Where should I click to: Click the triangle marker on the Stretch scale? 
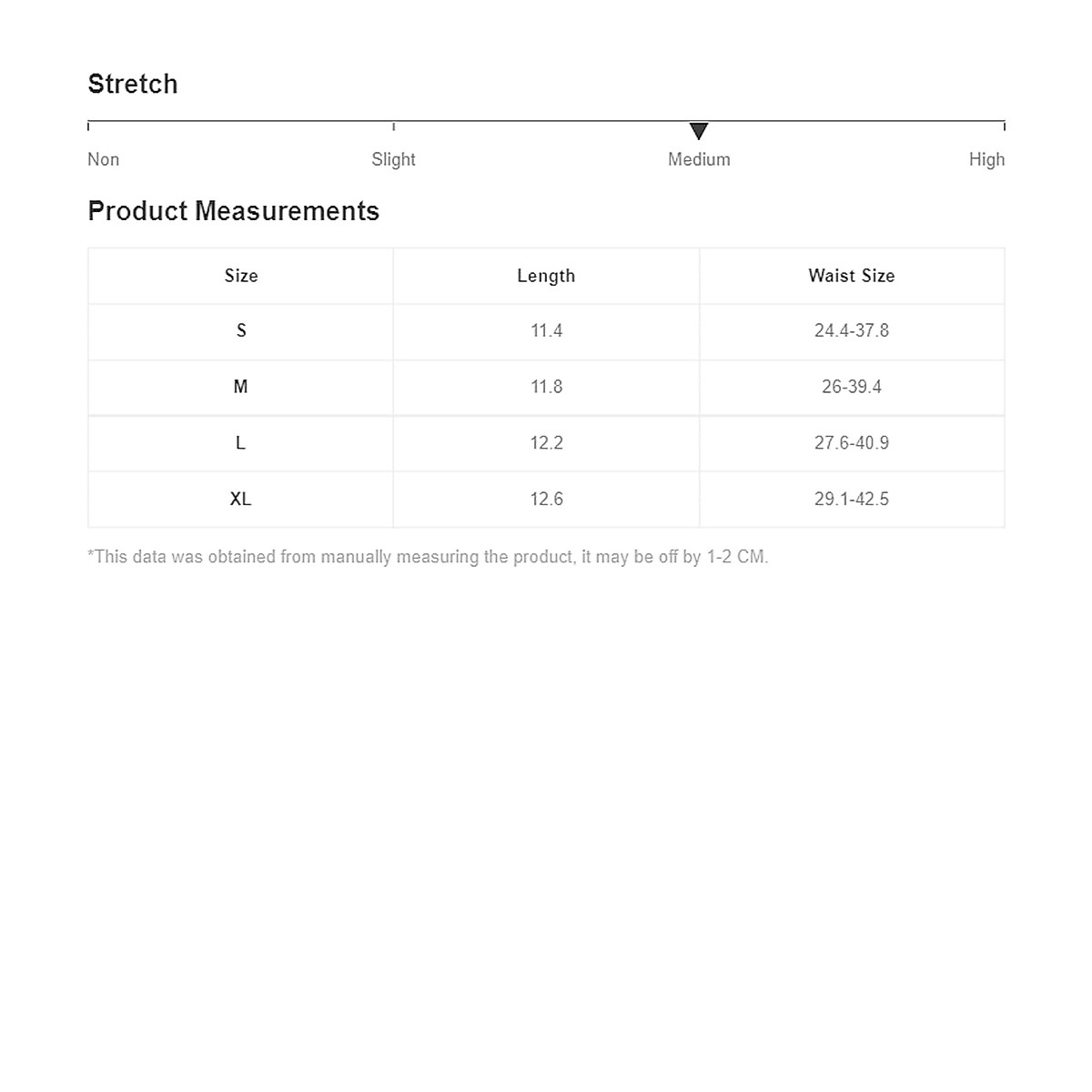coord(699,131)
